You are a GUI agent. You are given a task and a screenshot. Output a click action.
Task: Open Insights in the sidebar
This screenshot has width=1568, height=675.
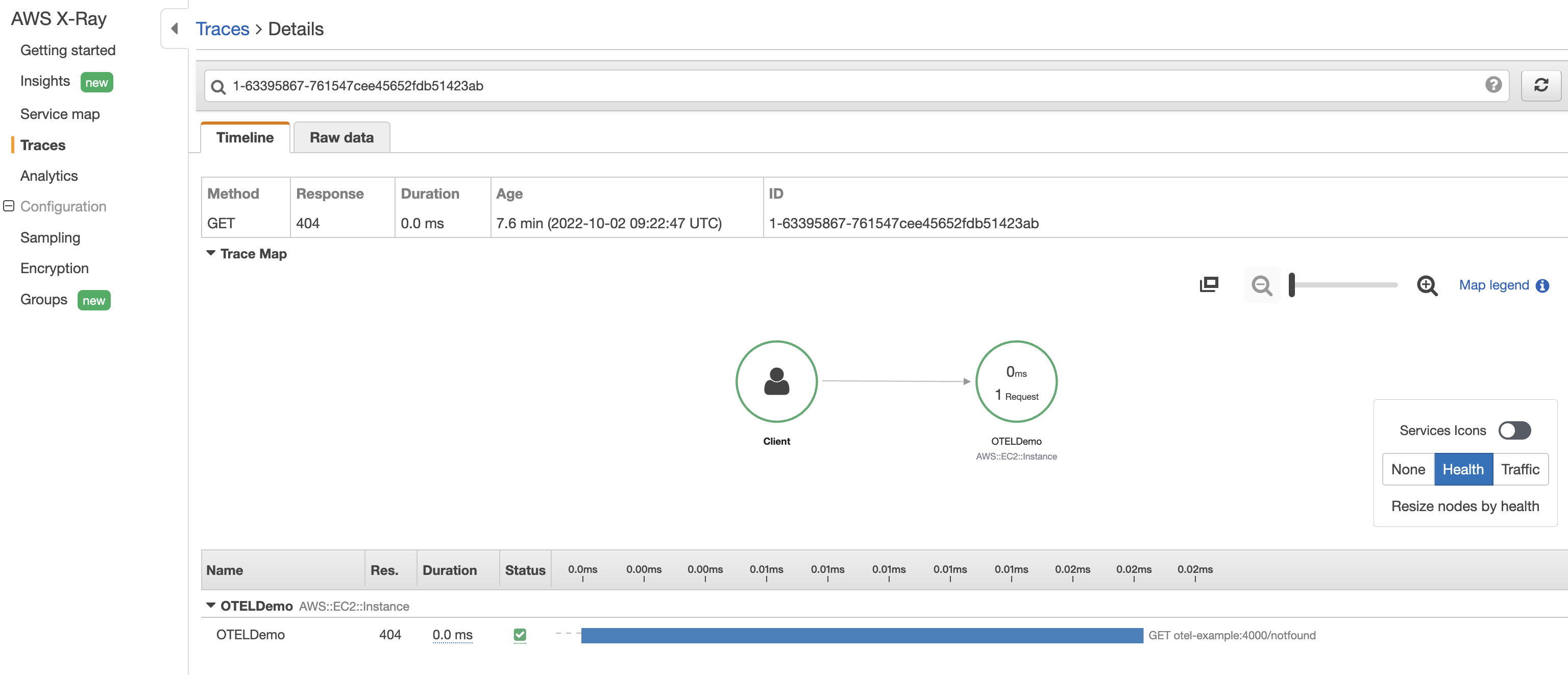(x=45, y=81)
